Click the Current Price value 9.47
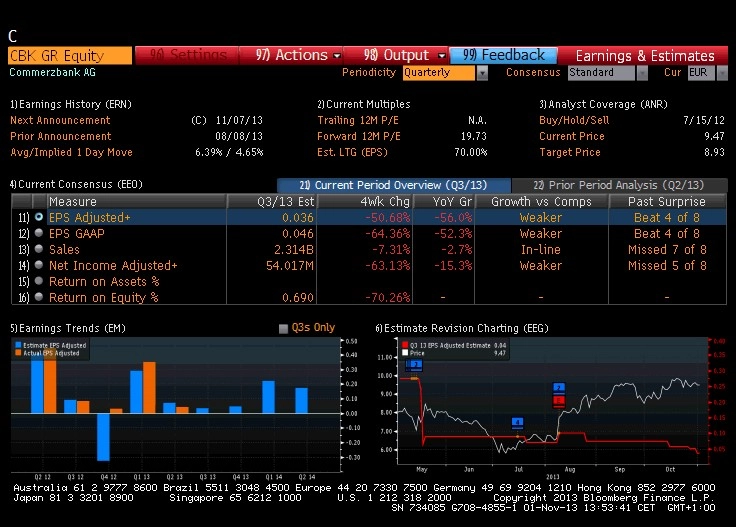The image size is (736, 527). tap(714, 136)
